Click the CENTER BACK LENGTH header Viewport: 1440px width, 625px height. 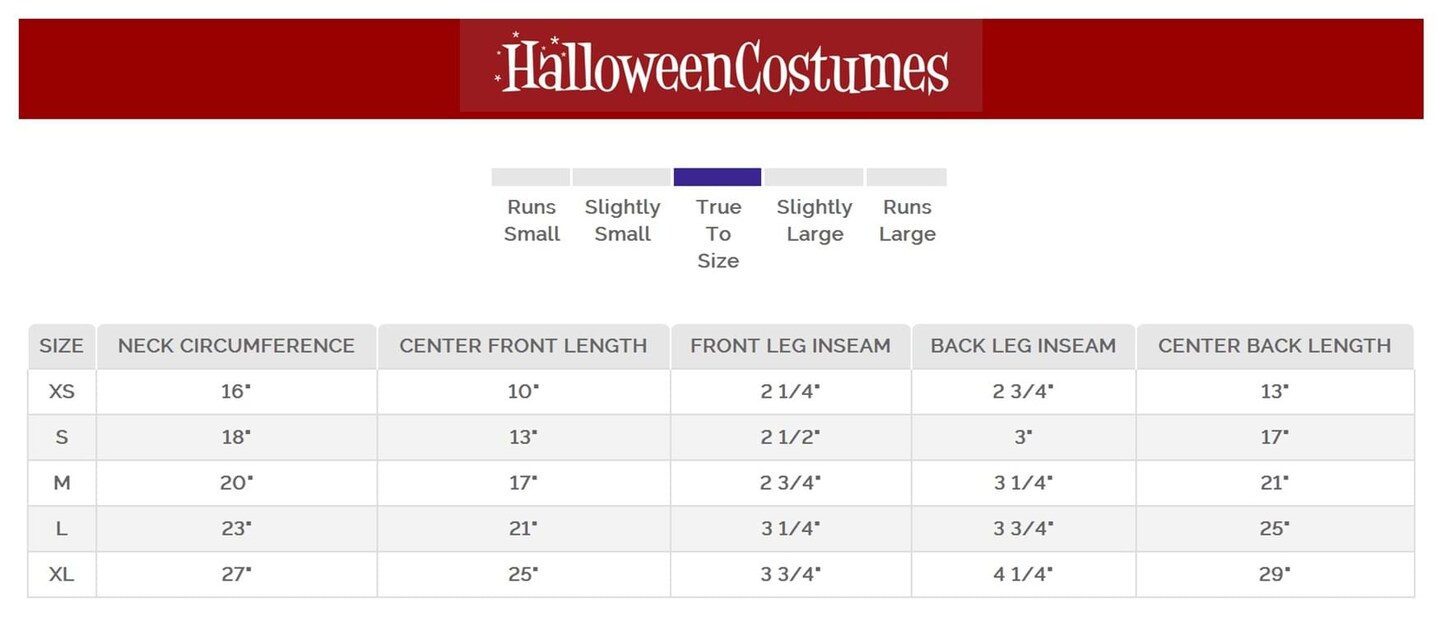(1274, 346)
